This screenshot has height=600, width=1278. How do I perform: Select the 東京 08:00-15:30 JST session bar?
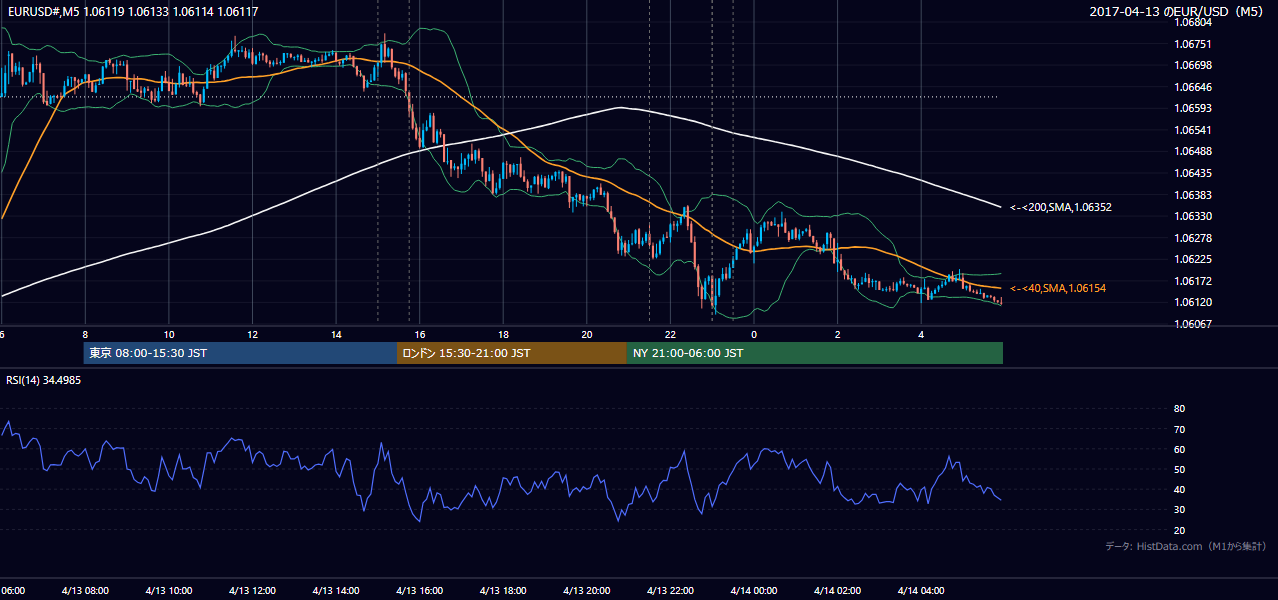[x=240, y=353]
